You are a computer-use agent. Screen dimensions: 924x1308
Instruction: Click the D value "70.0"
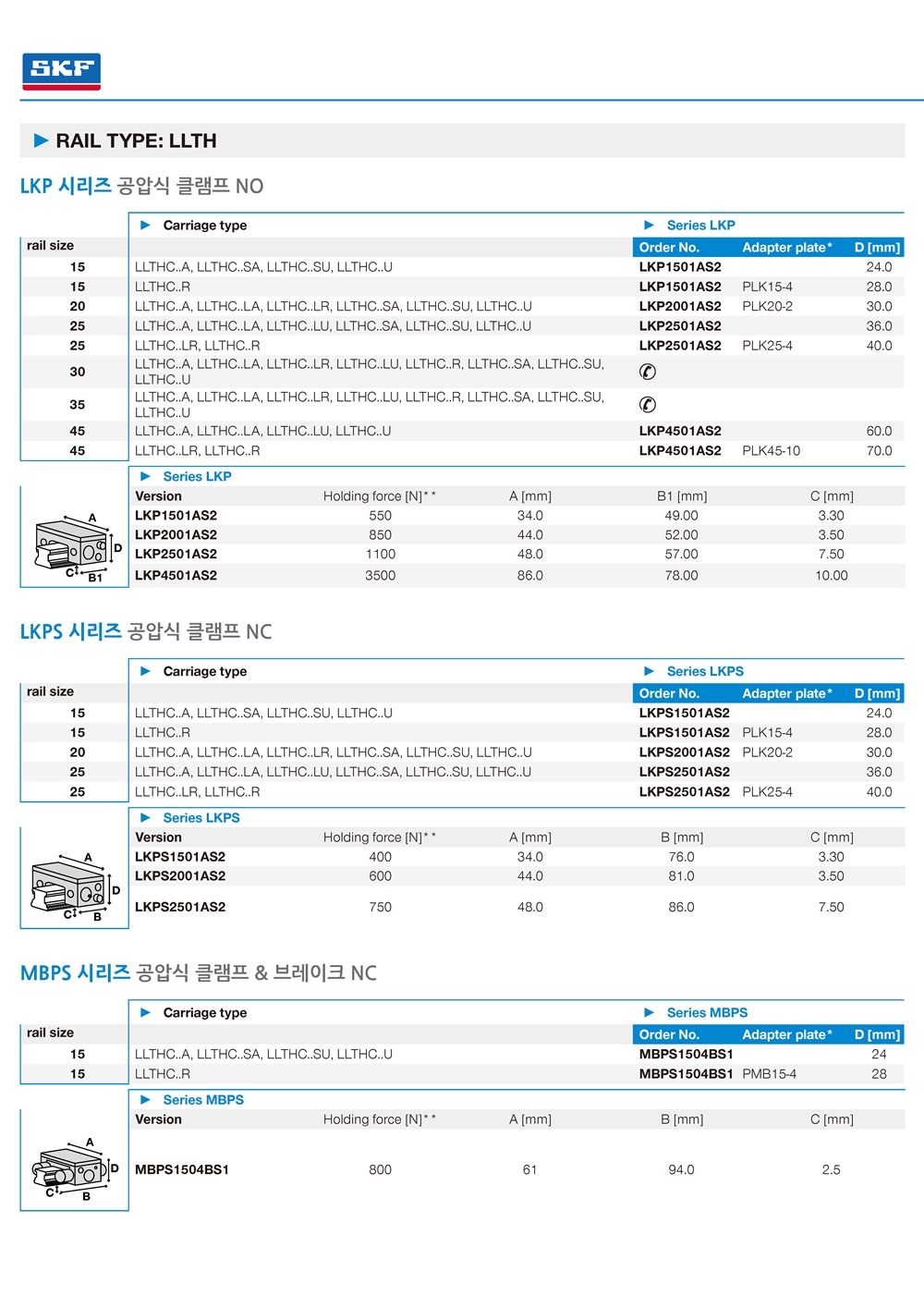point(879,451)
